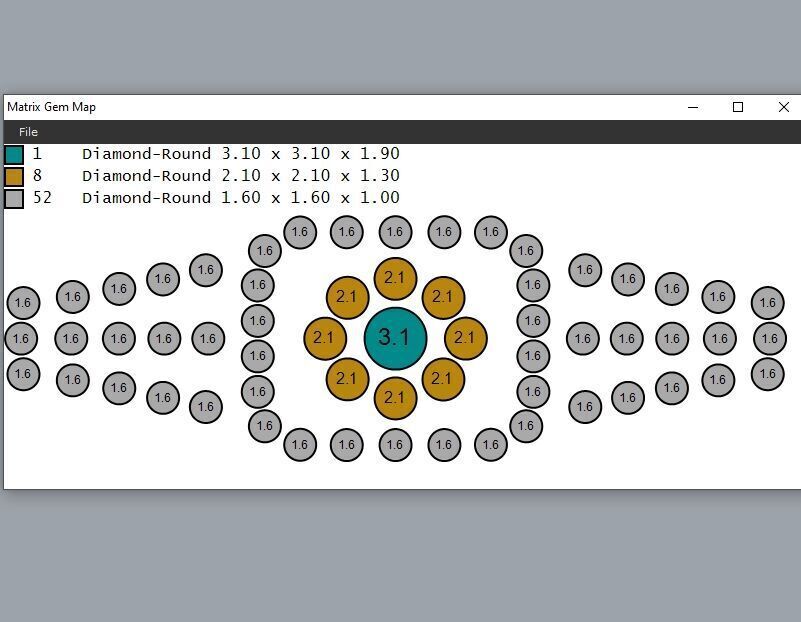Screen dimensions: 801x622
Task: Select the 2.1 gem directly left of the 3.1 gem
Action: [325, 338]
